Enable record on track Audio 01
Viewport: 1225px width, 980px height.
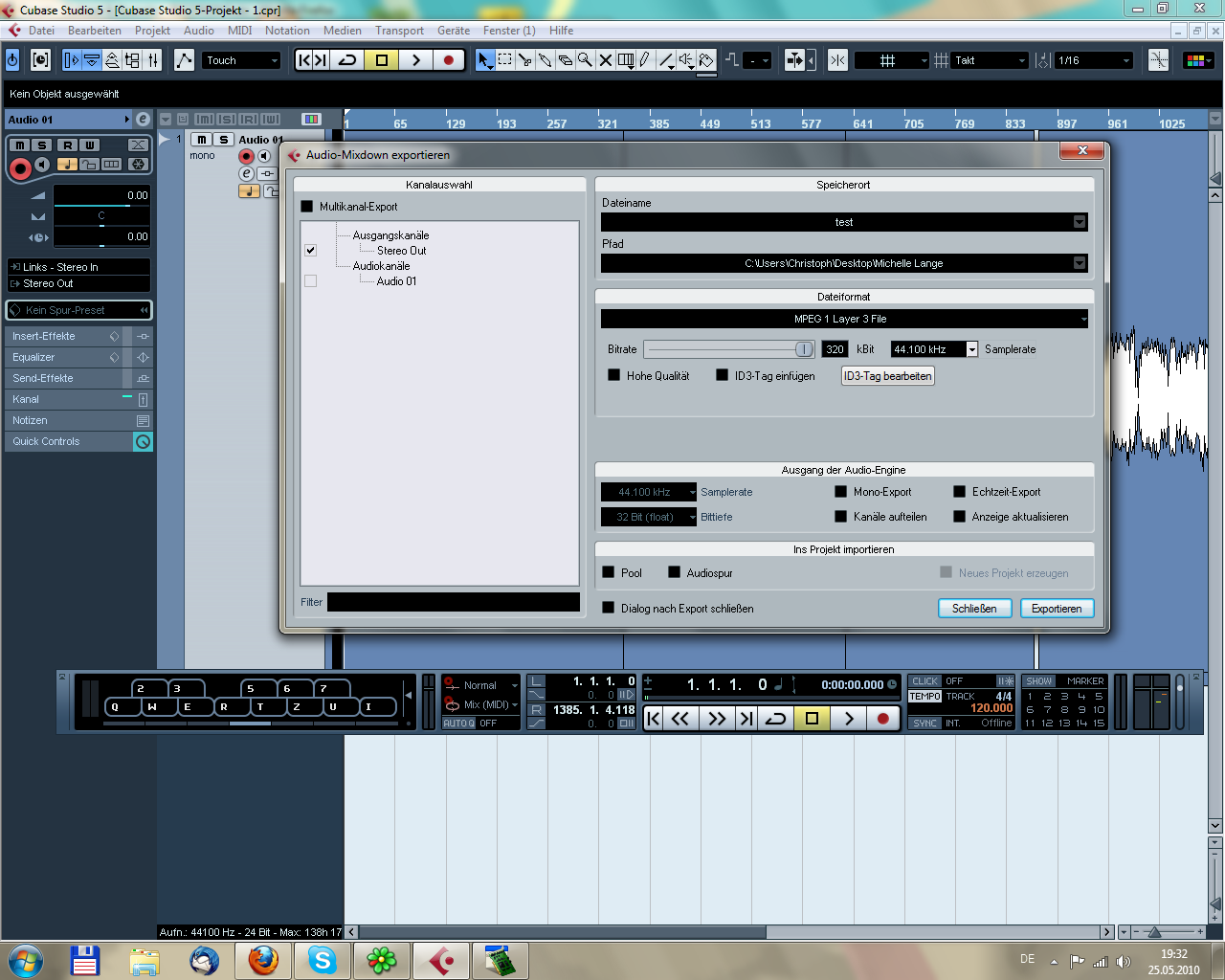[246, 156]
